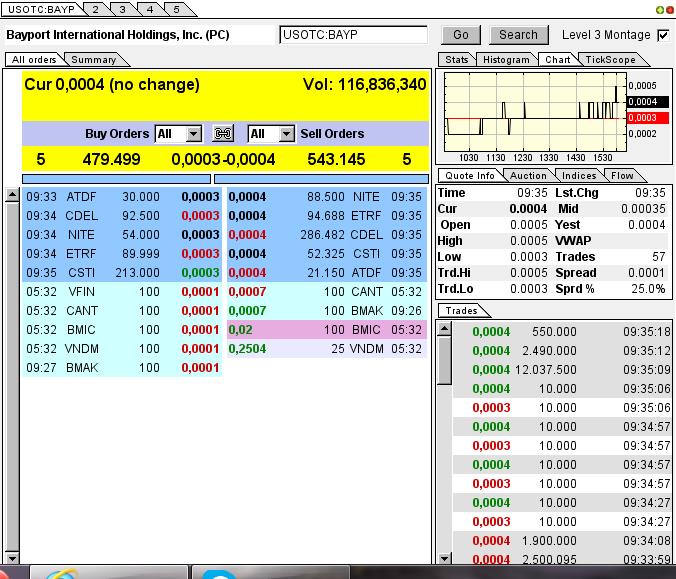Screen dimensions: 676x579
Task: Select the NITE sell order of 88.500
Action: [x=327, y=197]
